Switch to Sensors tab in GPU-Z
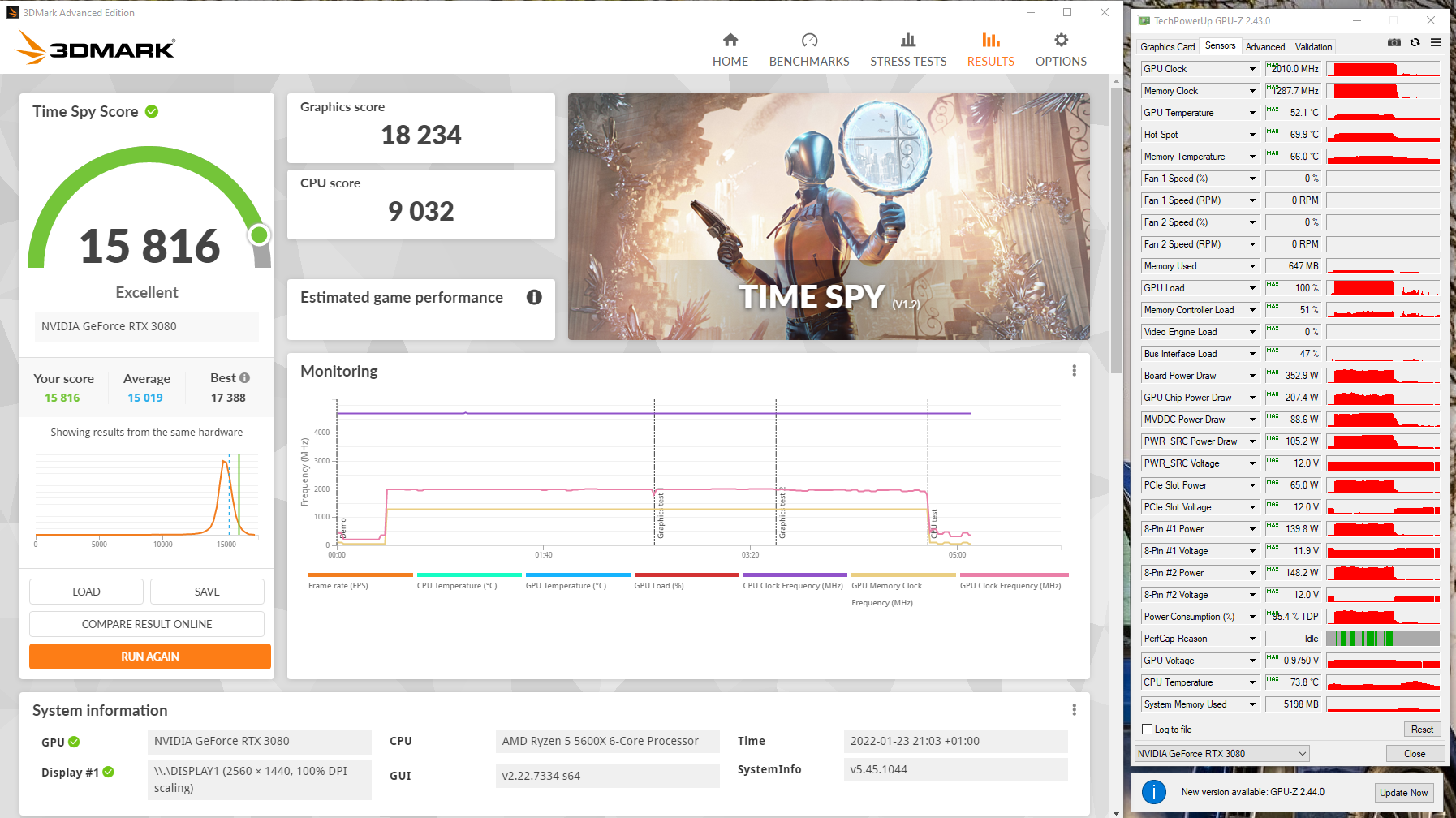Image resolution: width=1456 pixels, height=818 pixels. (1220, 45)
